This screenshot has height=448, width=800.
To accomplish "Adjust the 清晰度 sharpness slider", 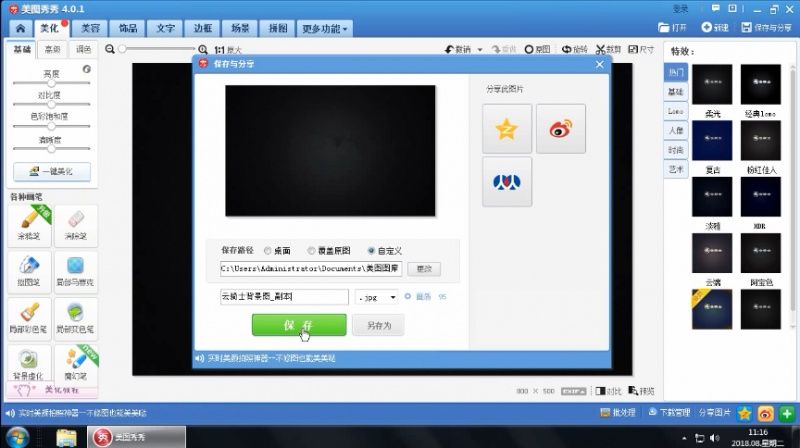I will click(51, 148).
